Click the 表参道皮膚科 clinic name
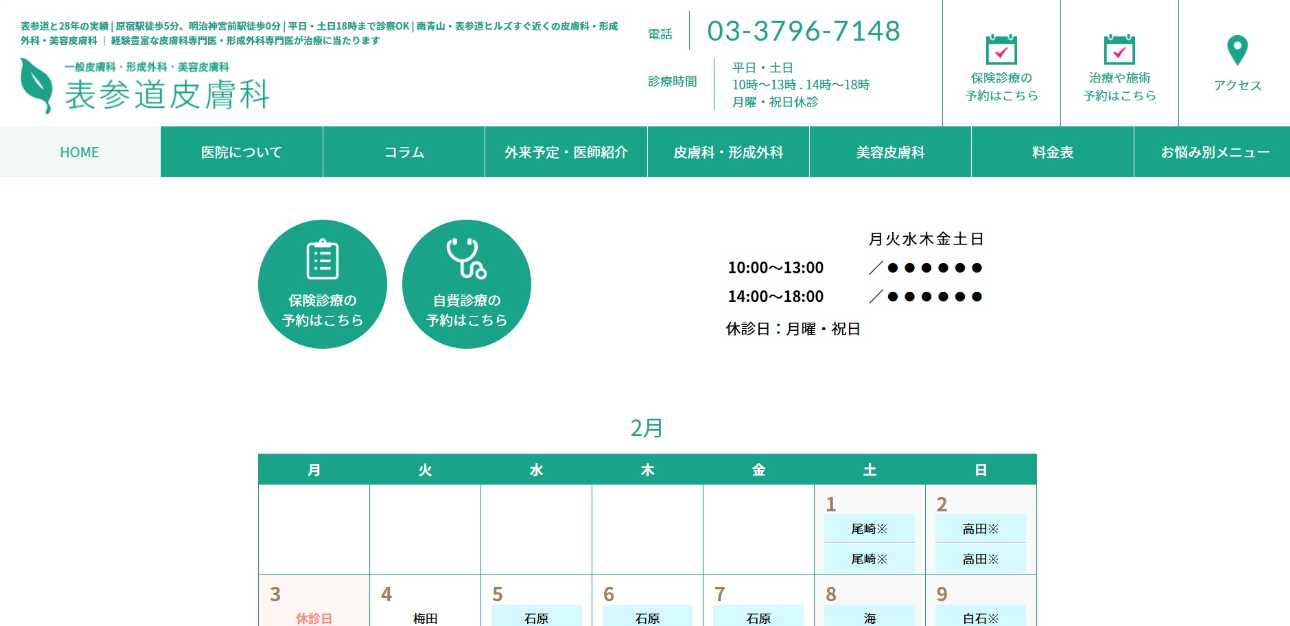This screenshot has height=626, width=1290. click(167, 94)
